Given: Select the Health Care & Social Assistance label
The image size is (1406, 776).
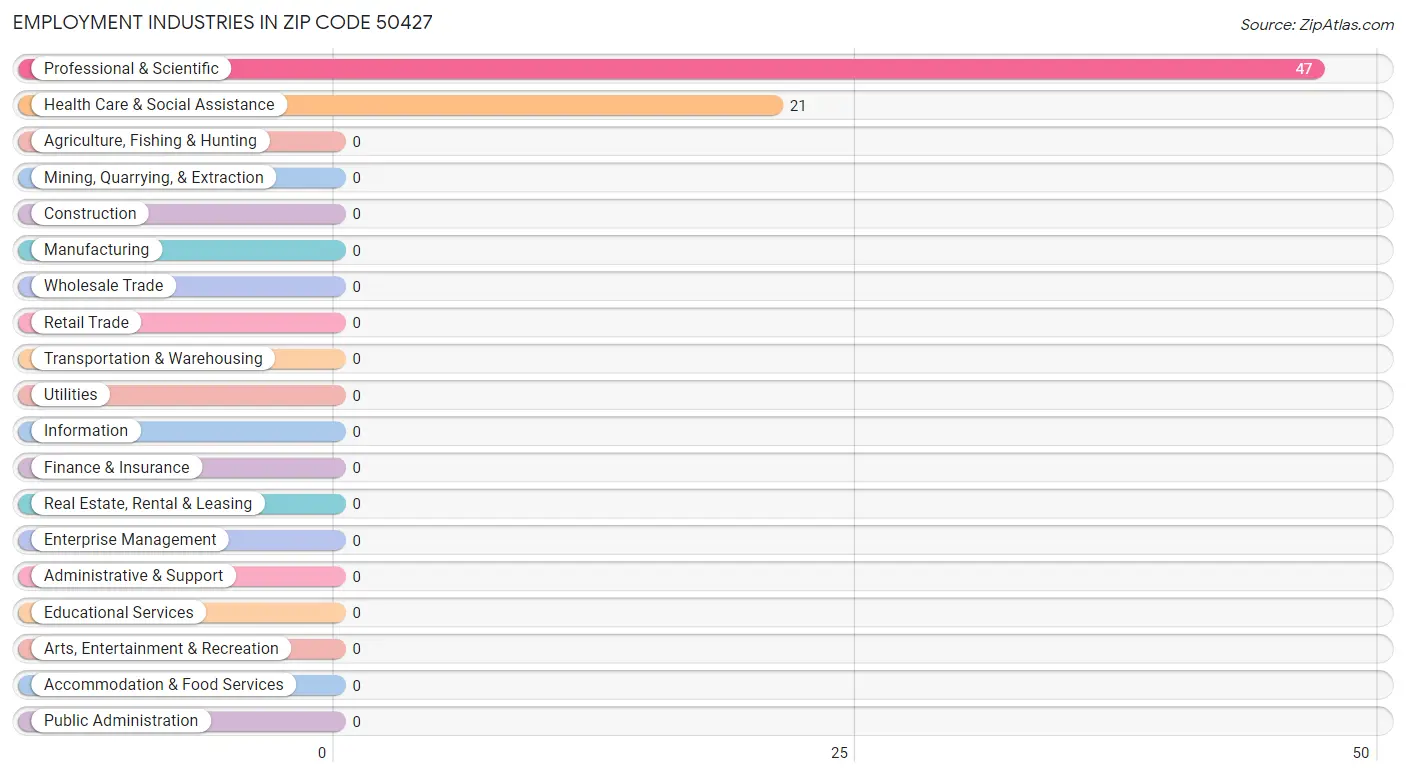Looking at the screenshot, I should point(159,104).
